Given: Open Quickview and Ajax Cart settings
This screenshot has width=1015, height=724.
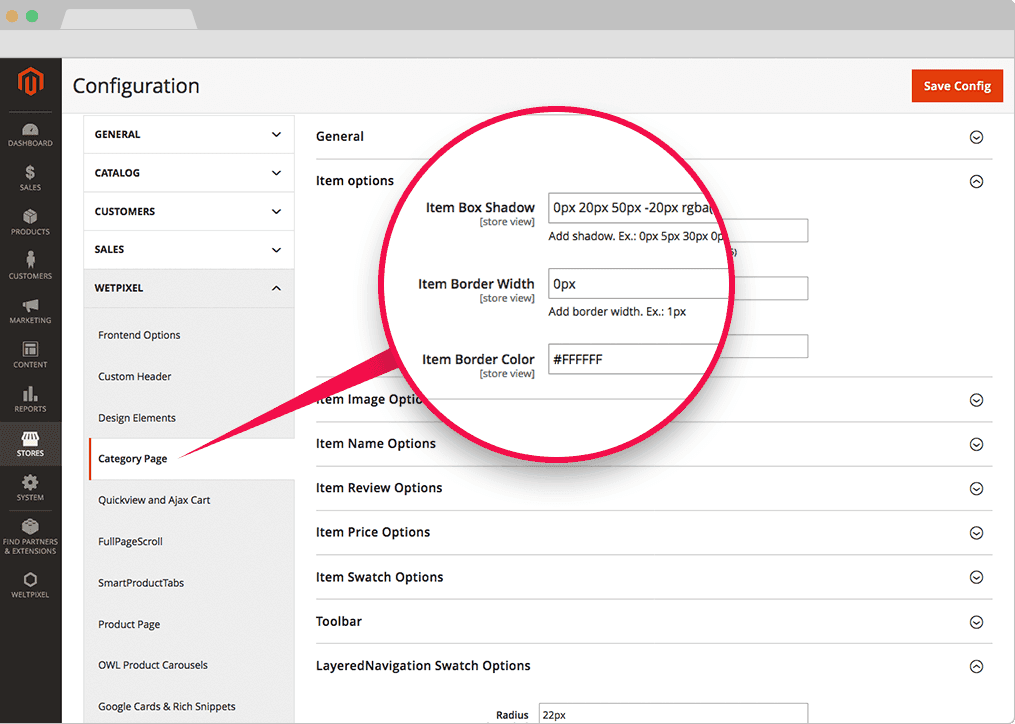Looking at the screenshot, I should pyautogui.click(x=154, y=500).
